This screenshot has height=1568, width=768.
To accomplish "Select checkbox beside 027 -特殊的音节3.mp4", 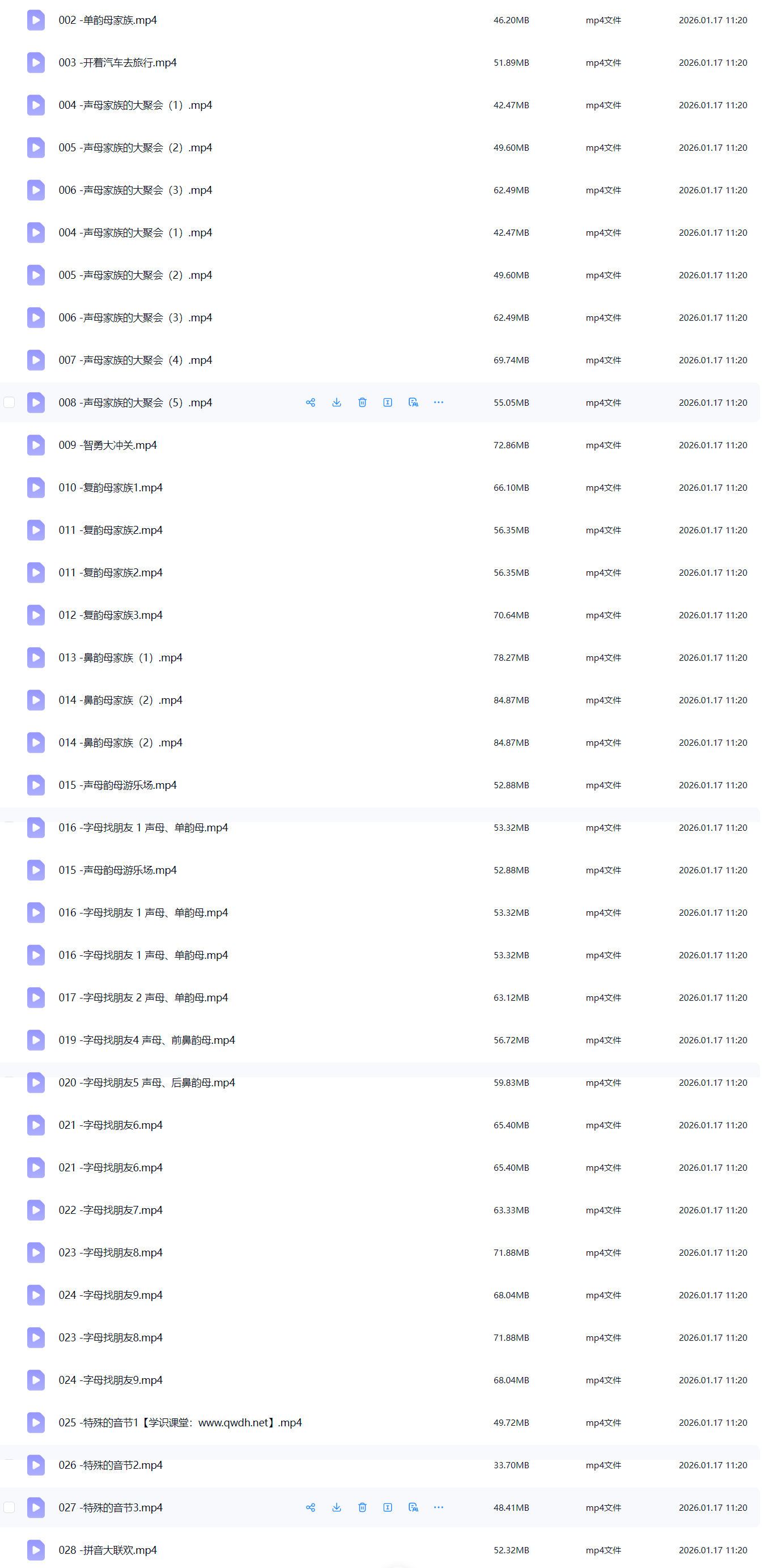I will pyautogui.click(x=9, y=1507).
